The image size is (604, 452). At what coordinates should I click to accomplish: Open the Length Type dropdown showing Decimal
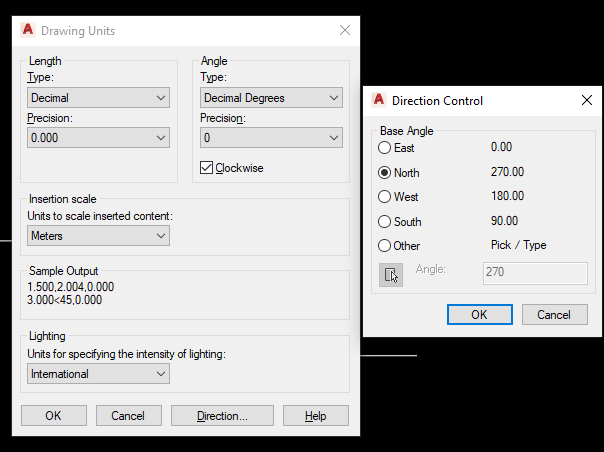click(98, 97)
